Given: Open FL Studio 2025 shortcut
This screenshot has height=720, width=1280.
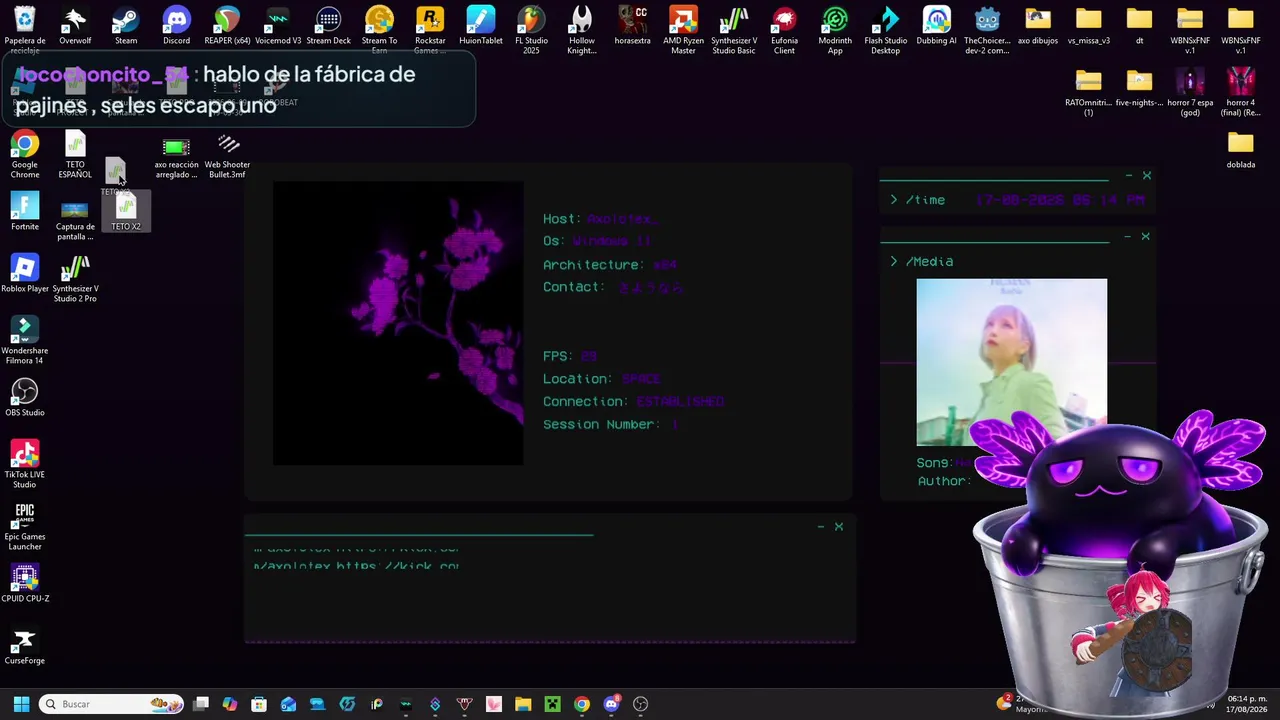Looking at the screenshot, I should [531, 28].
